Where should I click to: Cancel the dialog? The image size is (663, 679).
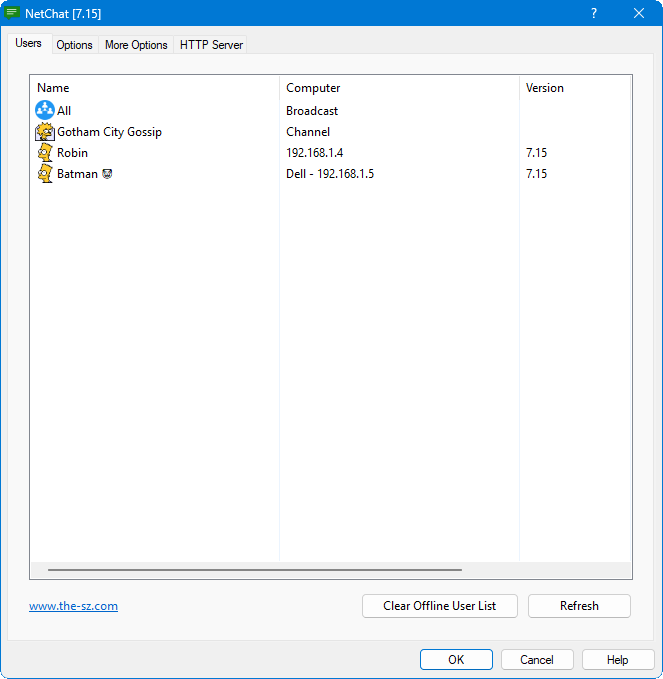(537, 660)
